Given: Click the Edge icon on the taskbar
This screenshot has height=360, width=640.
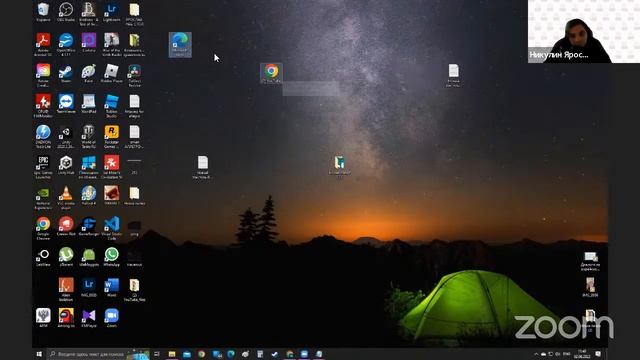Looking at the screenshot, I should (231, 354).
